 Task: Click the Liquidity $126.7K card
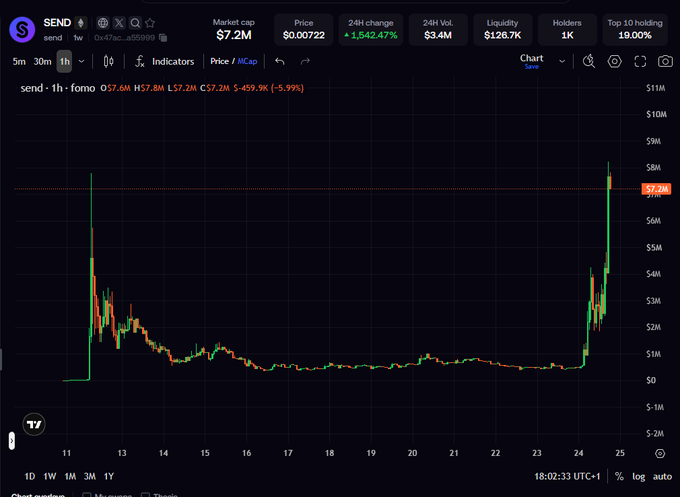[x=503, y=29]
